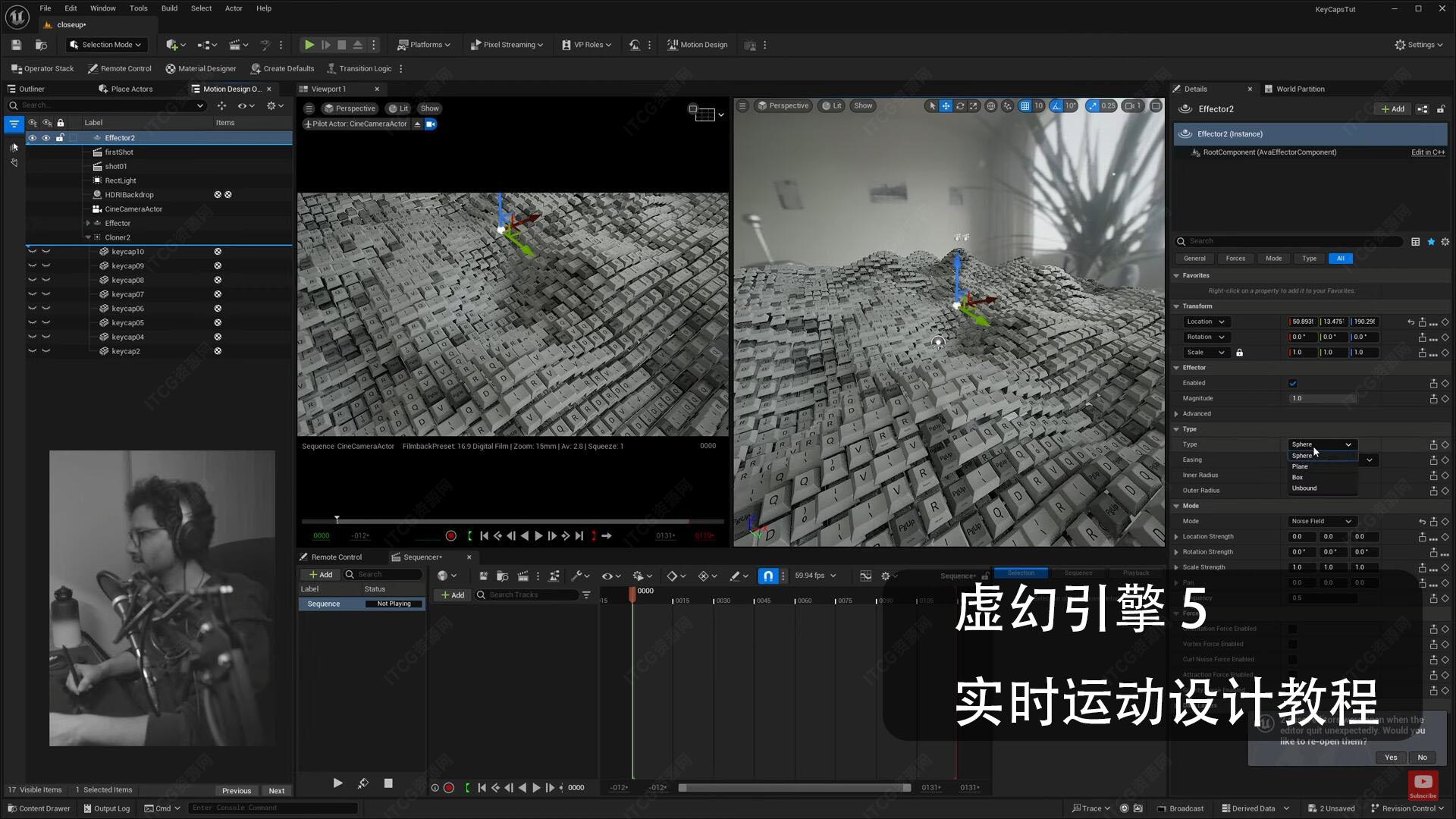The image size is (1456, 819).
Task: Toggle visibility of keycap10 item
Action: 32,252
